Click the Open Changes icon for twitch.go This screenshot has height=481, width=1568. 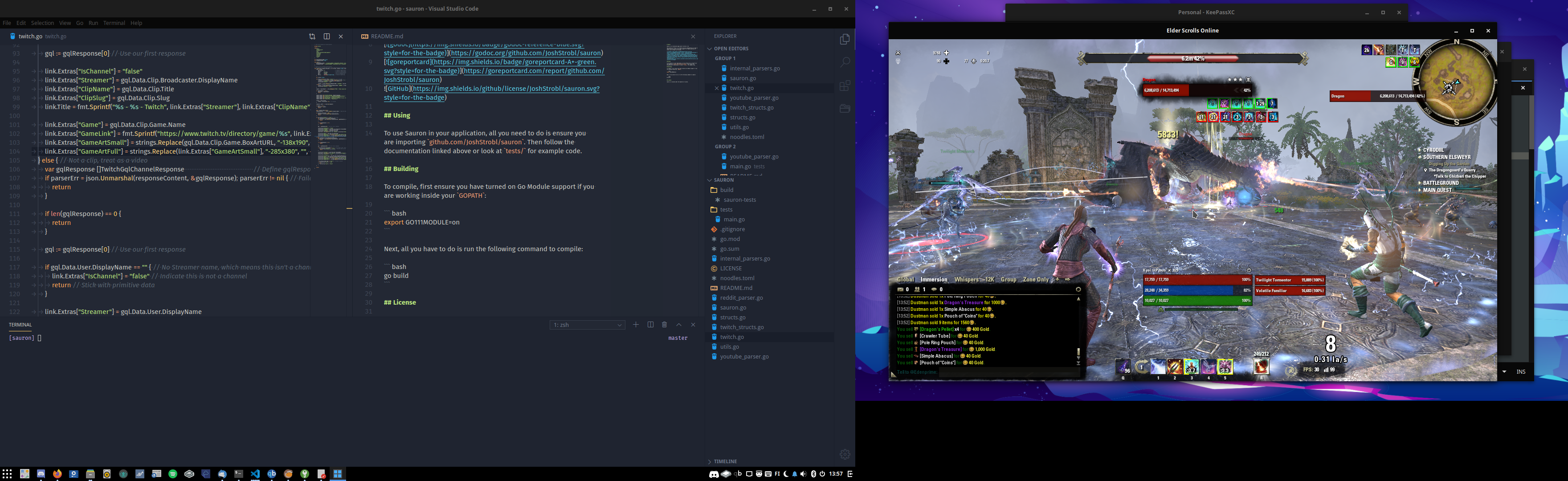point(312,37)
